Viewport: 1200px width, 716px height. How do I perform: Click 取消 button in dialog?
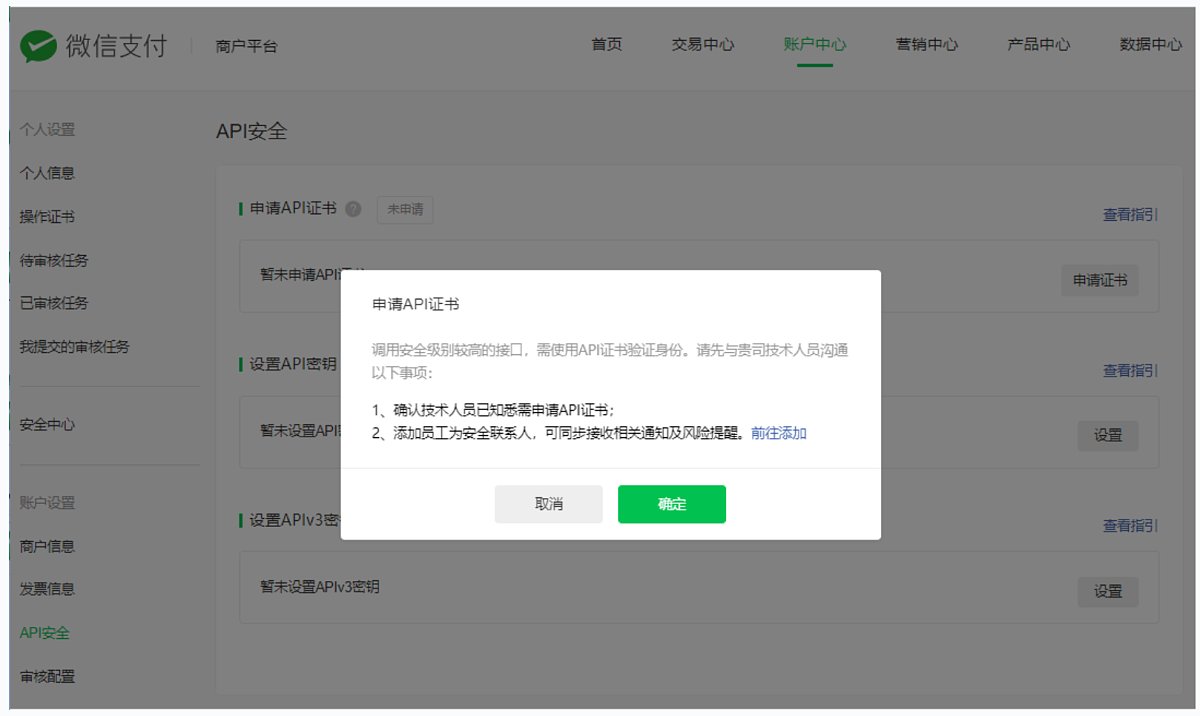coord(549,504)
